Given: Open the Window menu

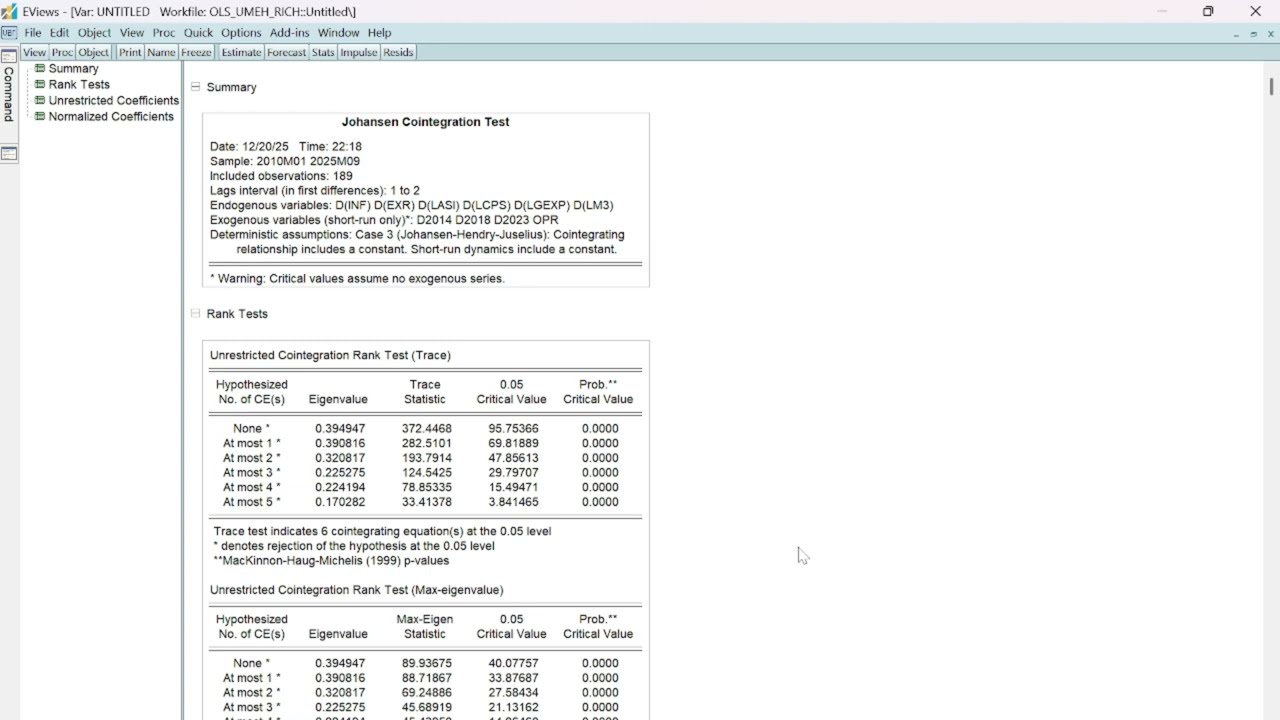Looking at the screenshot, I should [339, 33].
